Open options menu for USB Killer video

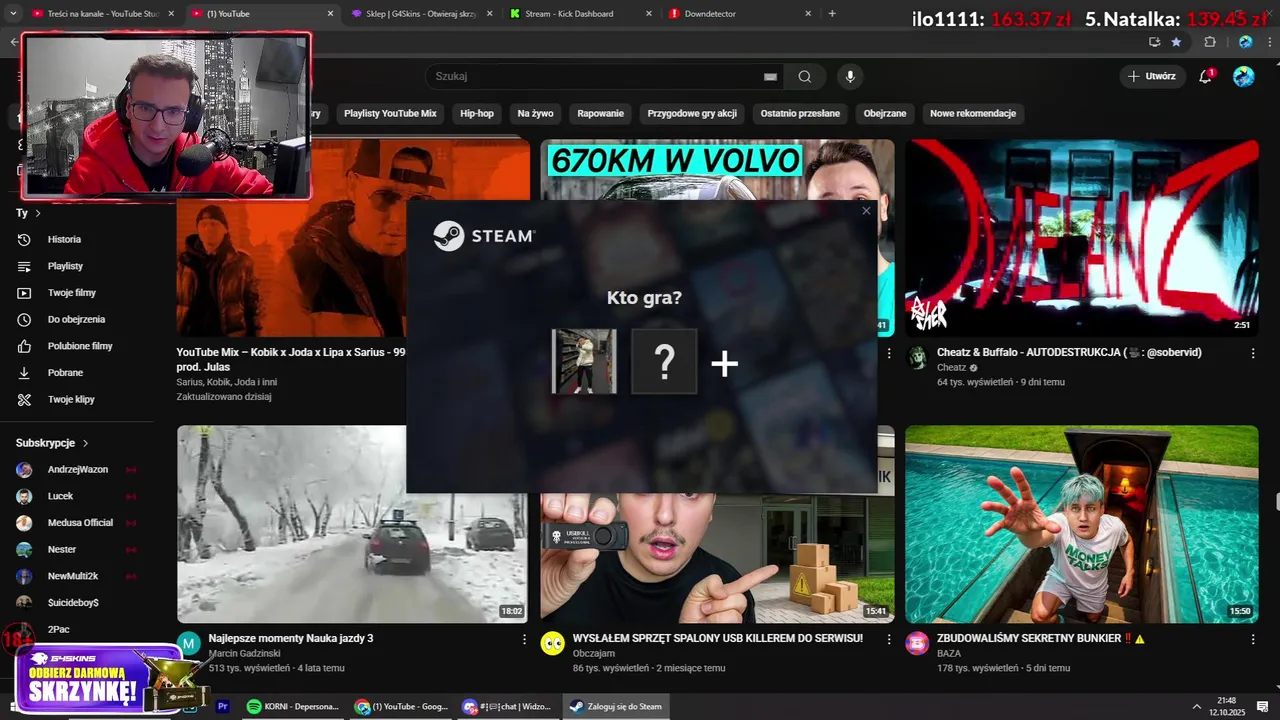point(889,639)
